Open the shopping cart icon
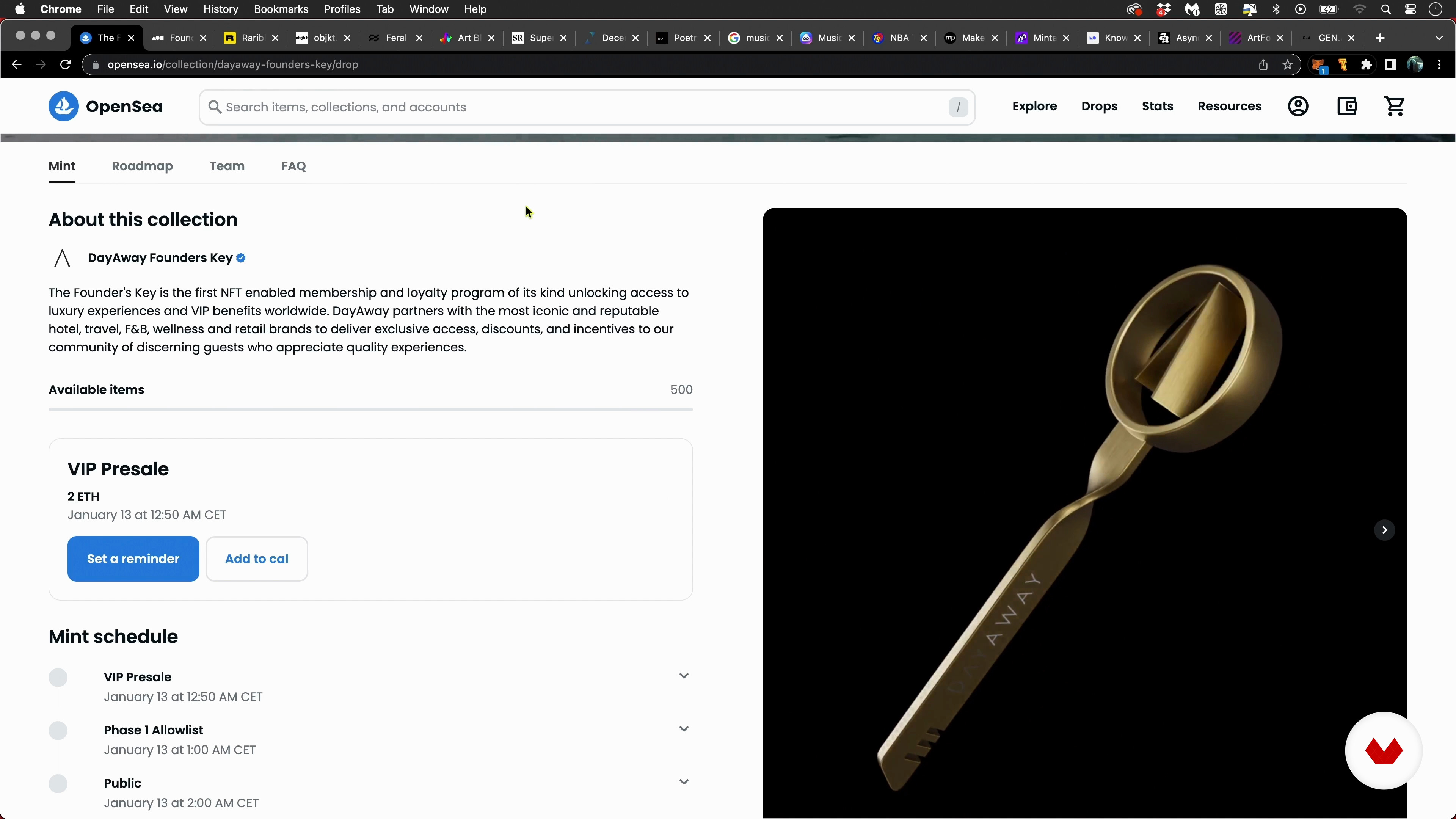Image resolution: width=1456 pixels, height=819 pixels. 1395,106
